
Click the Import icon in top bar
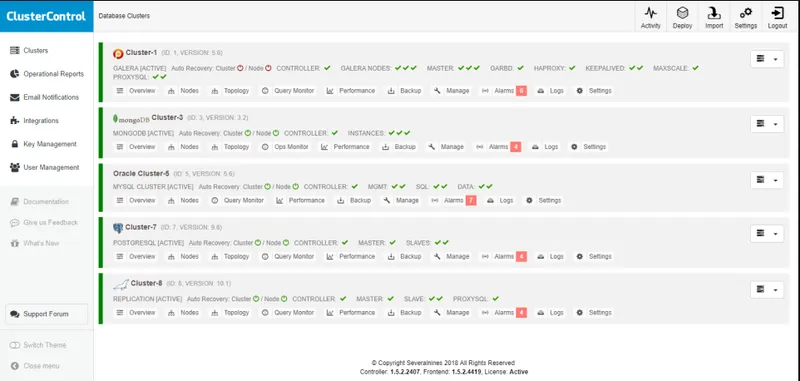[714, 18]
